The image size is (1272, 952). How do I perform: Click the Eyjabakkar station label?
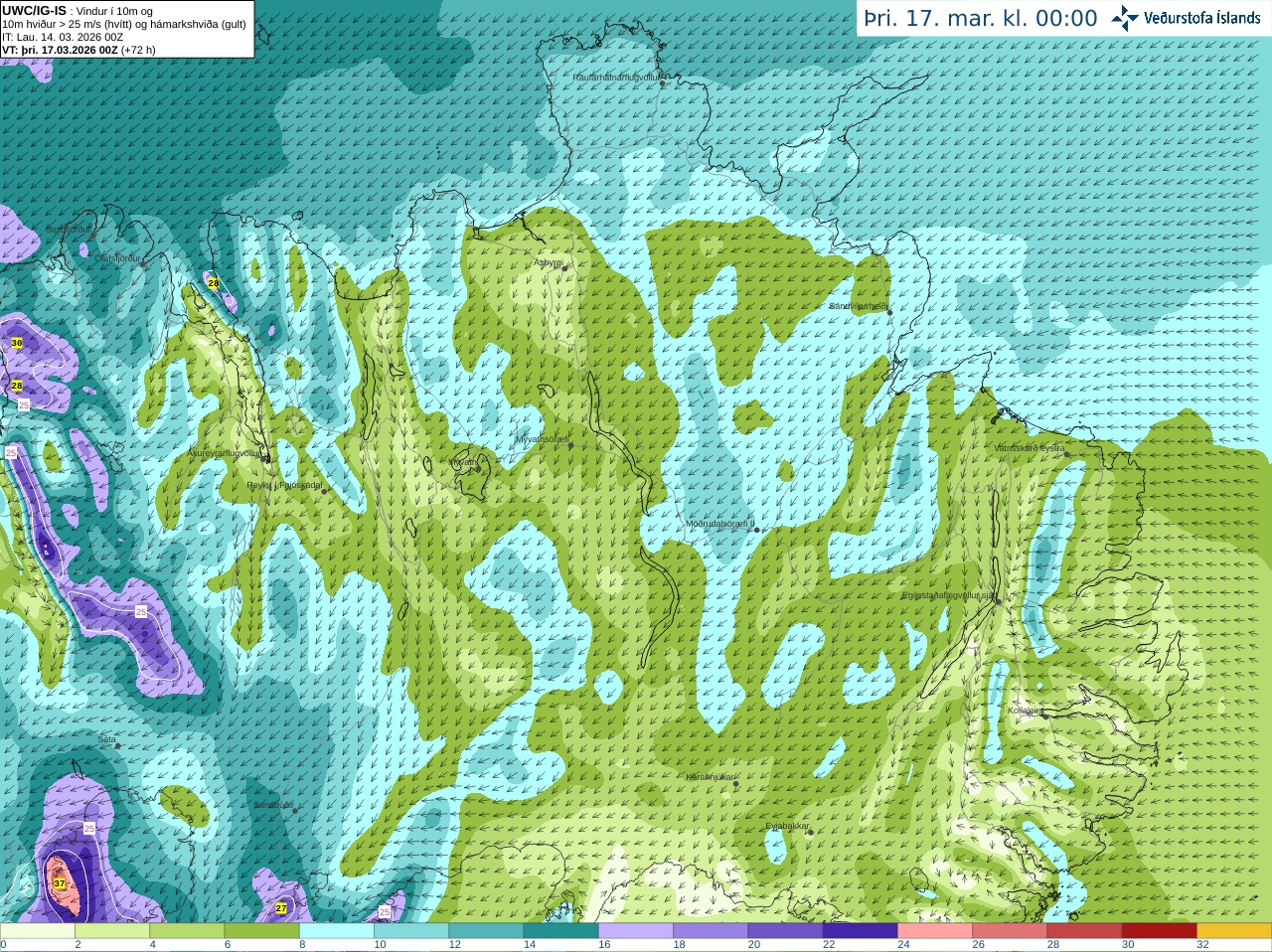[x=788, y=826]
